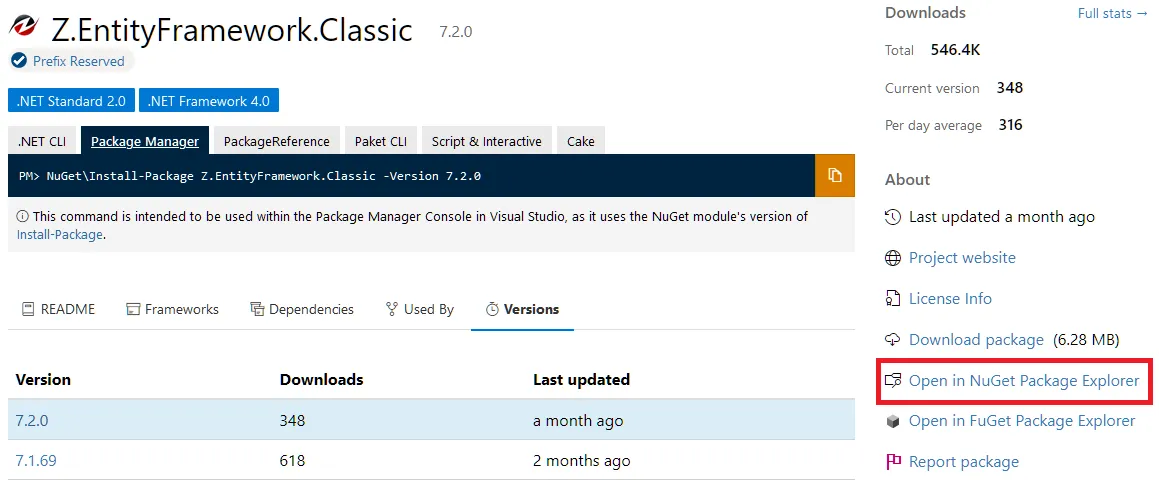The image size is (1159, 480).
Task: Click the 7.2.0 version label beside the title
Action: [x=455, y=32]
